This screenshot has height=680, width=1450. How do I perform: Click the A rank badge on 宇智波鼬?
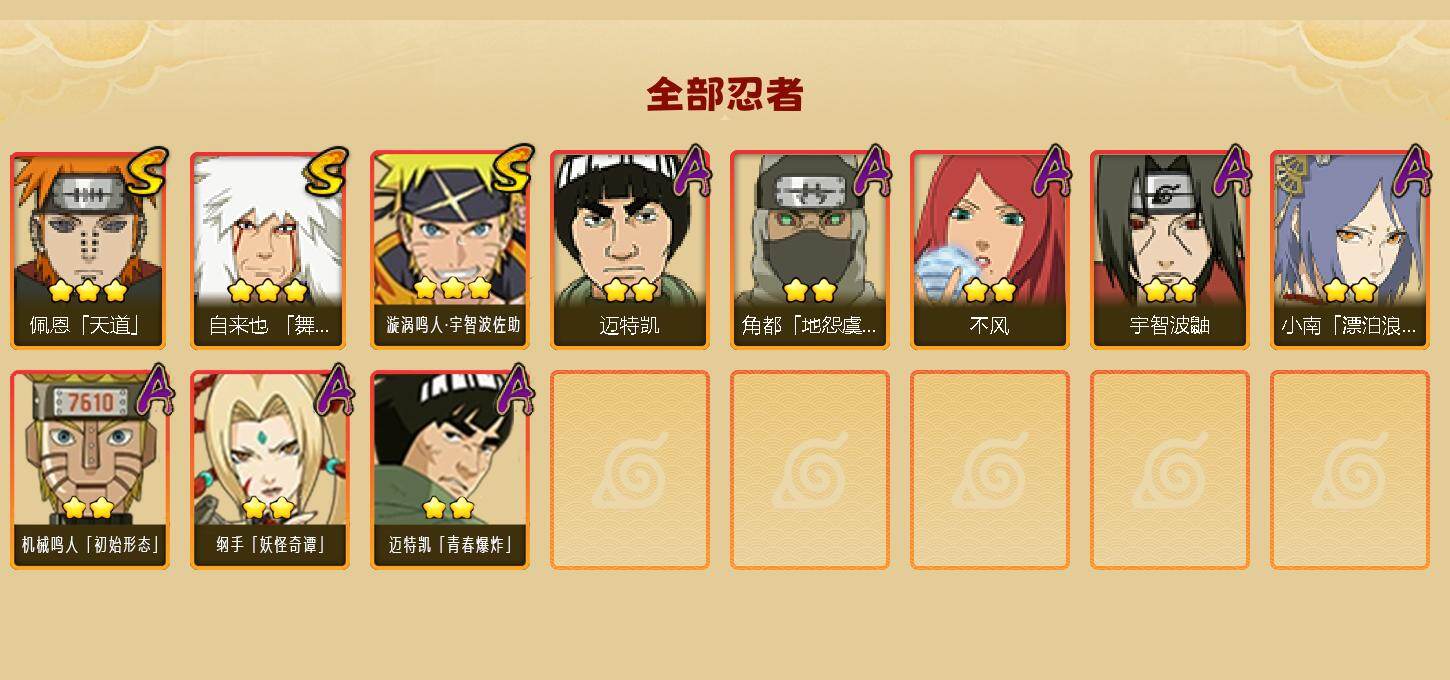1232,170
